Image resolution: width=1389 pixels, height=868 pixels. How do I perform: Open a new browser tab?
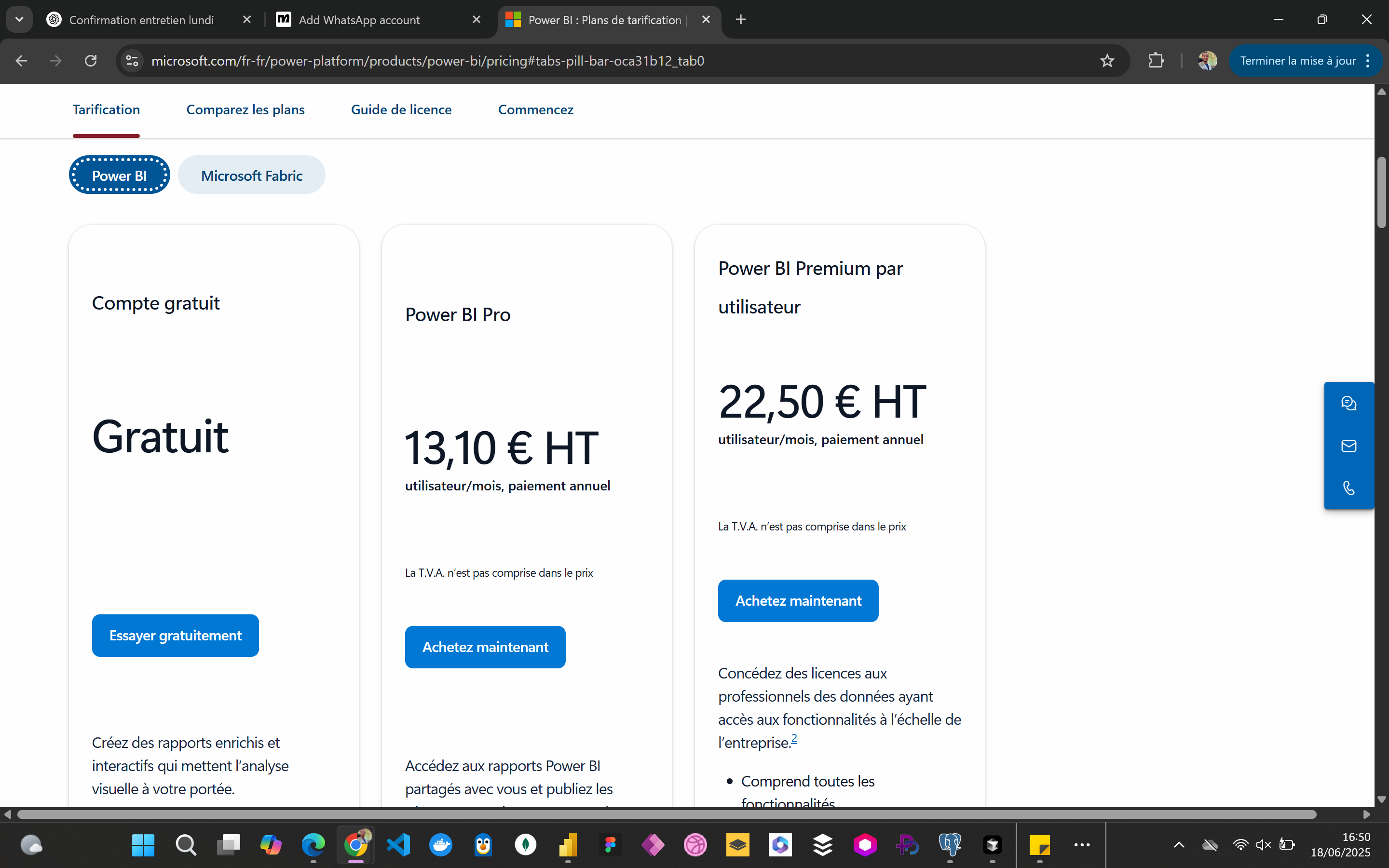(x=740, y=19)
